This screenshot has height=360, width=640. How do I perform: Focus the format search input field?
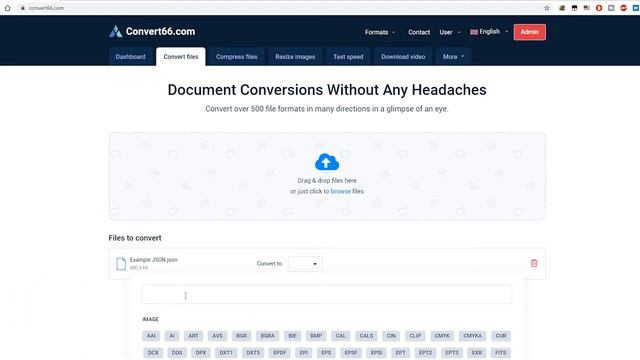tap(327, 294)
